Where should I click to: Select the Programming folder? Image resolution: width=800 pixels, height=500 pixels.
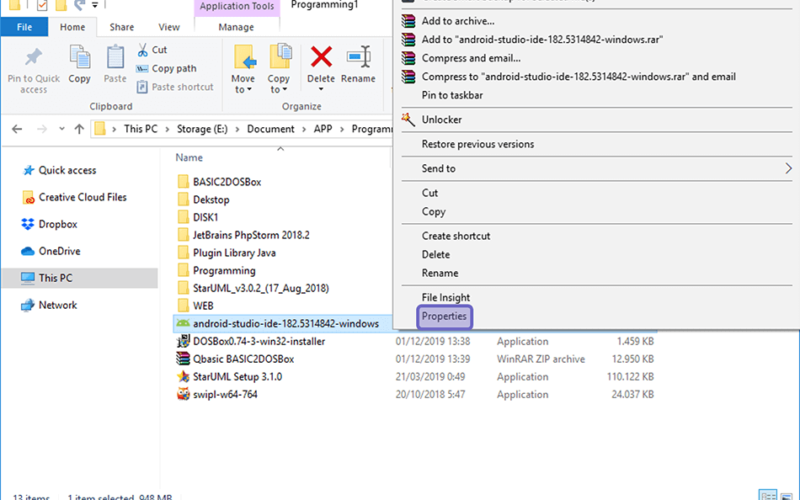224,271
